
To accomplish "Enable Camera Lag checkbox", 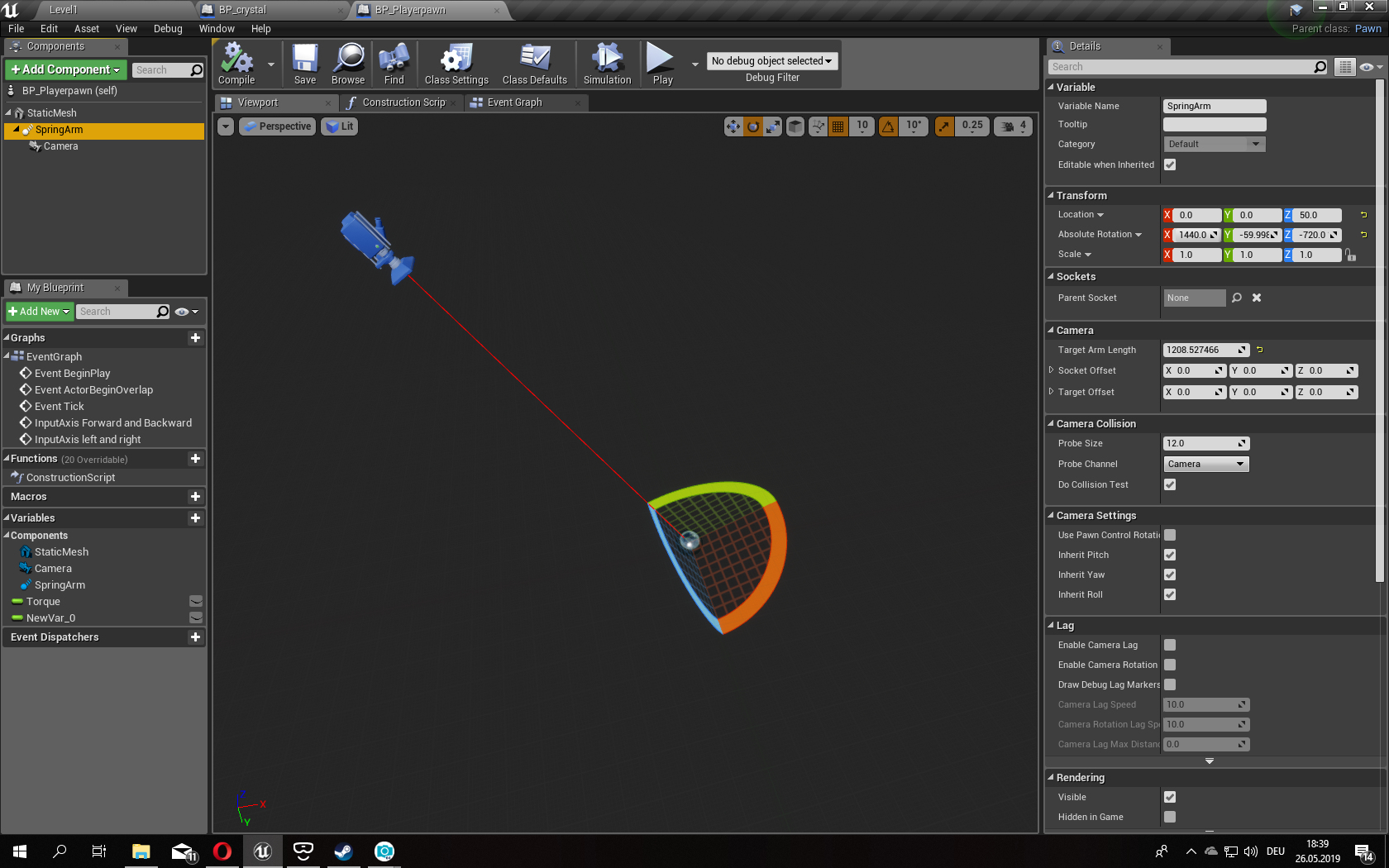I will [x=1170, y=645].
